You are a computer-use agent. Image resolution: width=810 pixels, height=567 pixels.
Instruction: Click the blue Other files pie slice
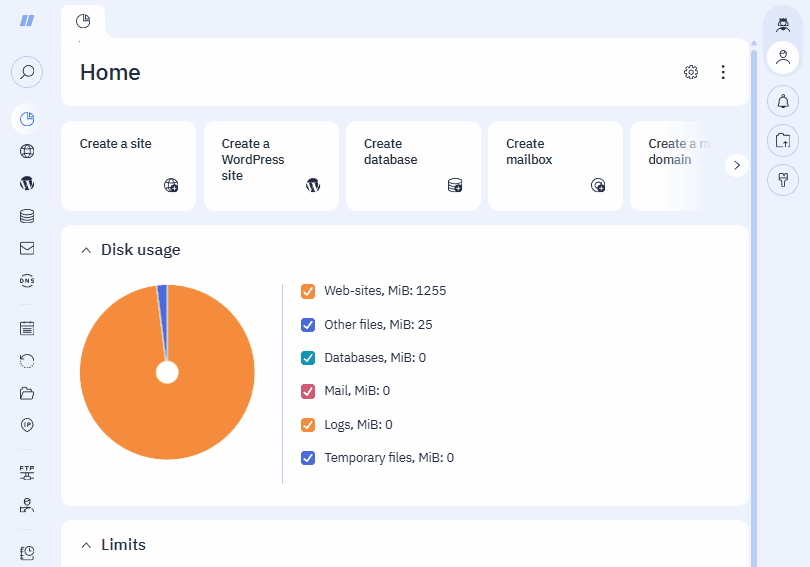pyautogui.click(x=163, y=310)
